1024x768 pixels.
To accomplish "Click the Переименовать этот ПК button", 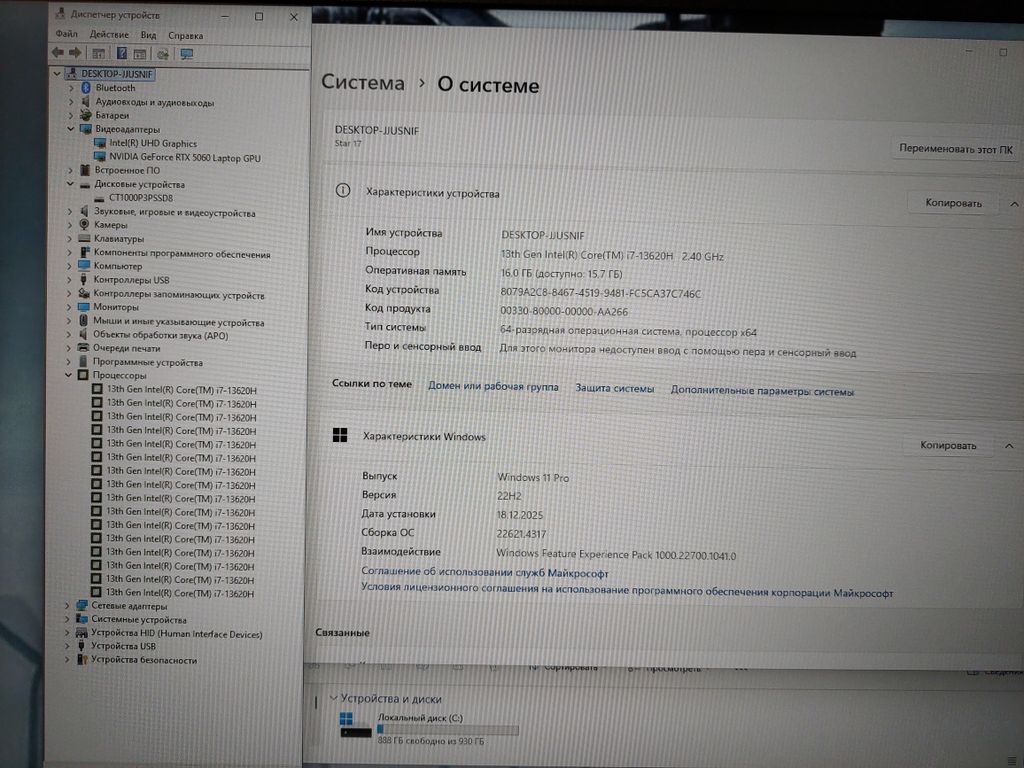I will [x=954, y=149].
